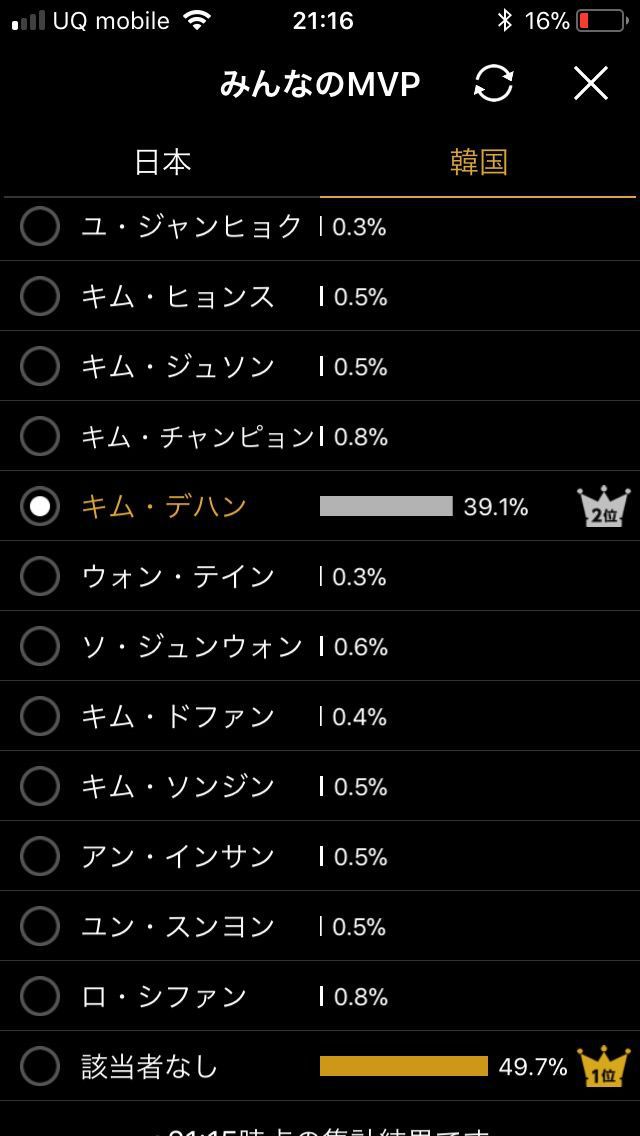Switch to the 日本 tab
The height and width of the screenshot is (1136, 640).
(x=162, y=162)
